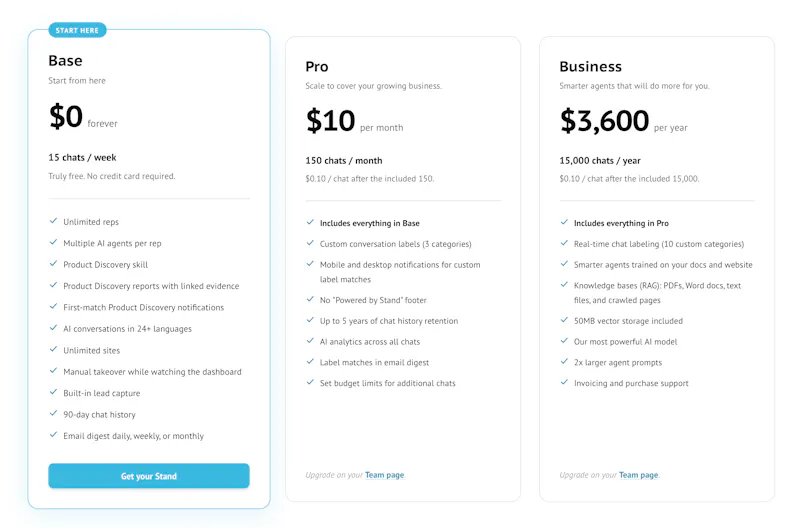
Task: Click the checkmark beside 90-day chat history
Action: pyautogui.click(x=53, y=414)
